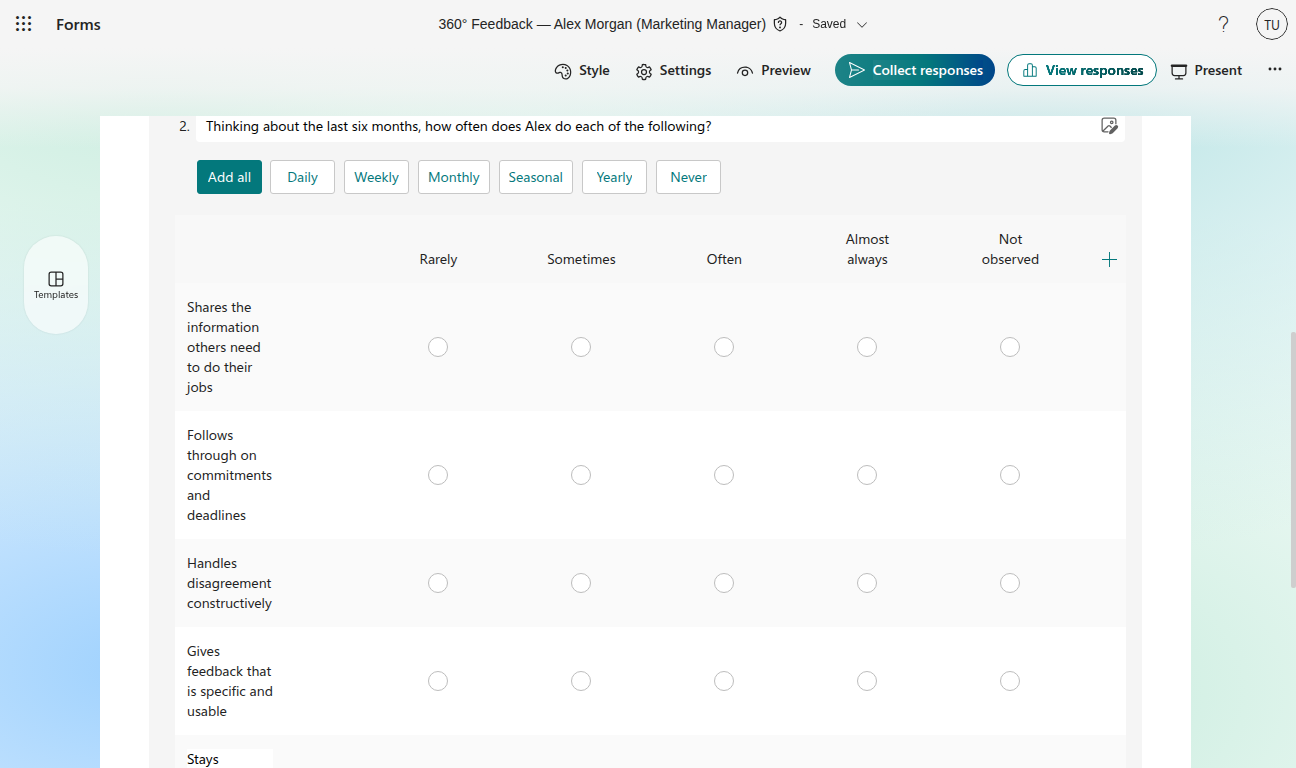Select Rarely for Gives feedback row
The image size is (1296, 768).
pyautogui.click(x=438, y=681)
